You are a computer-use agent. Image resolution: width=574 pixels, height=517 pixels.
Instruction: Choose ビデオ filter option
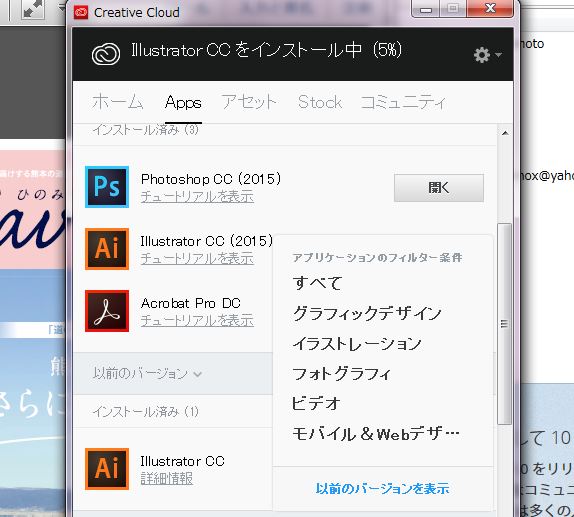click(x=316, y=404)
